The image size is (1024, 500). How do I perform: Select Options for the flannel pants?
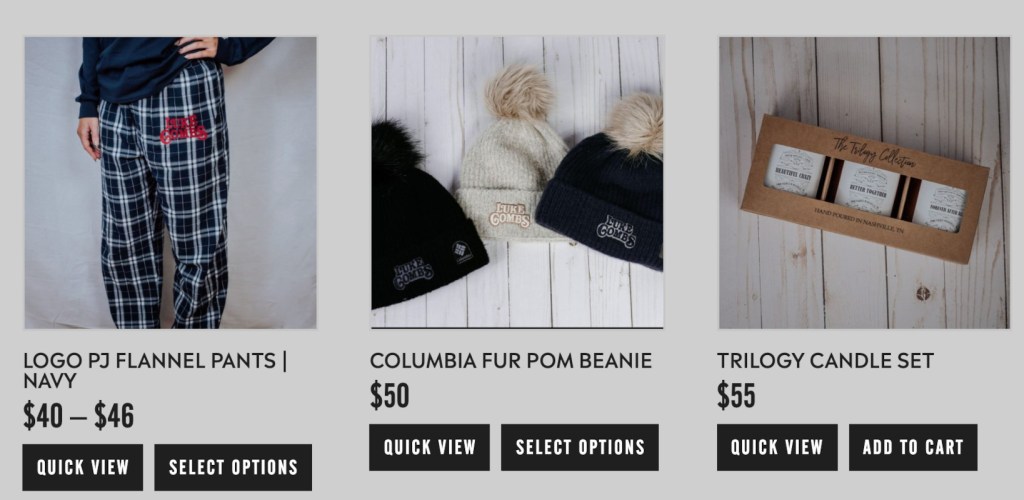(233, 467)
